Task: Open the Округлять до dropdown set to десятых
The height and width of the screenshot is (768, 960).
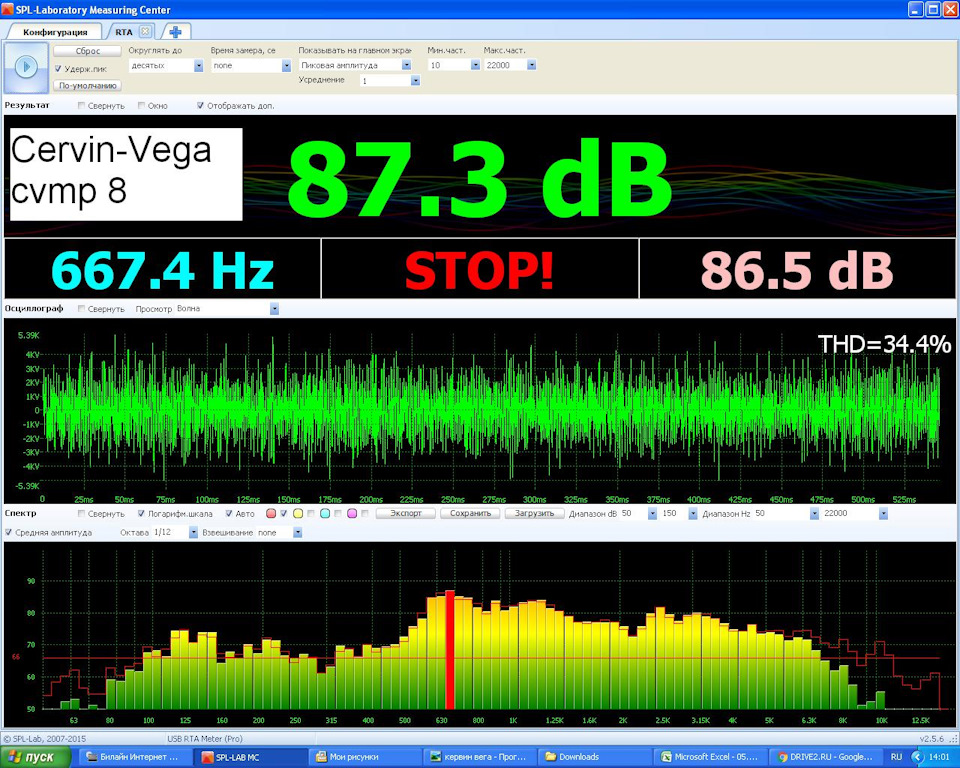Action: pyautogui.click(x=198, y=66)
